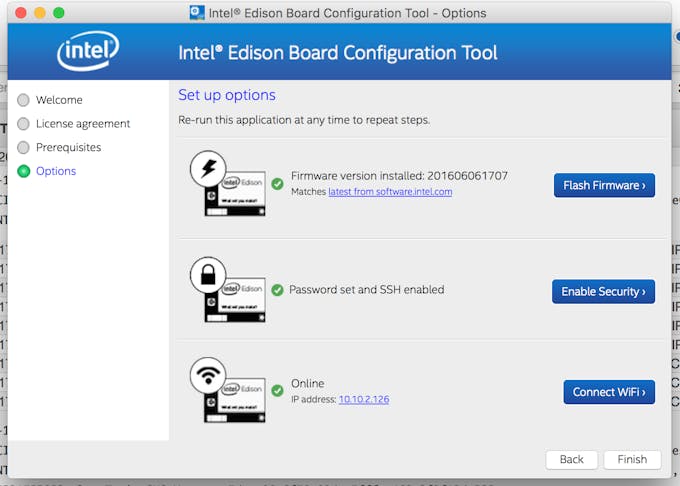The height and width of the screenshot is (486, 680).
Task: Click the Password set and SSH enabled text
Action: (366, 290)
